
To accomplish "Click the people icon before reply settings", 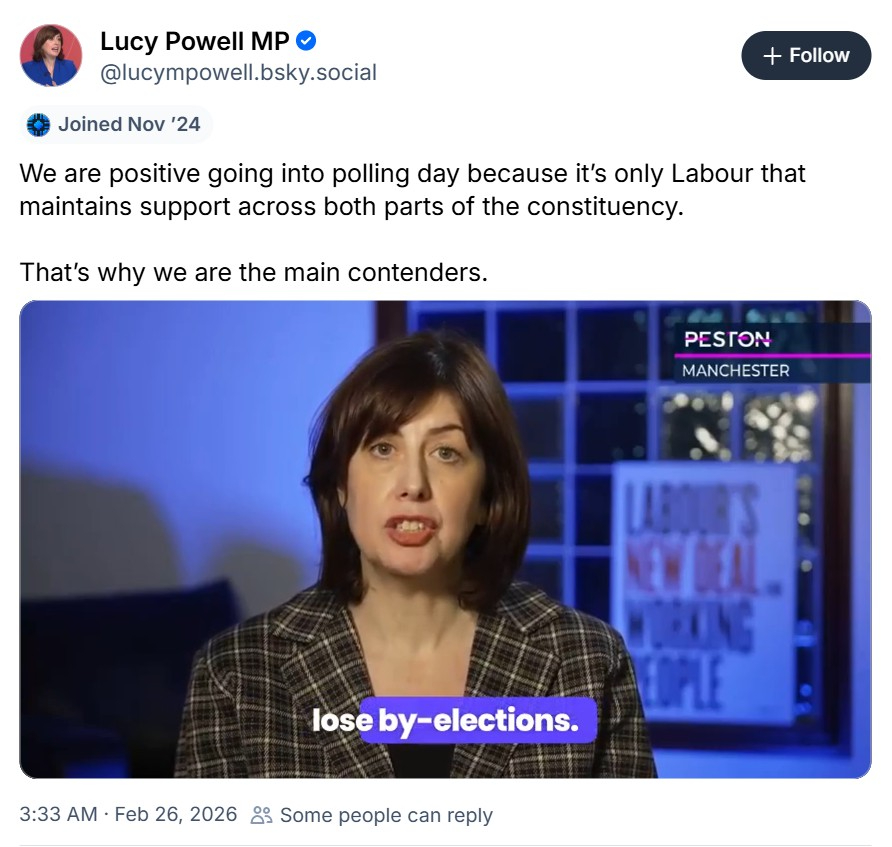I will pos(261,815).
